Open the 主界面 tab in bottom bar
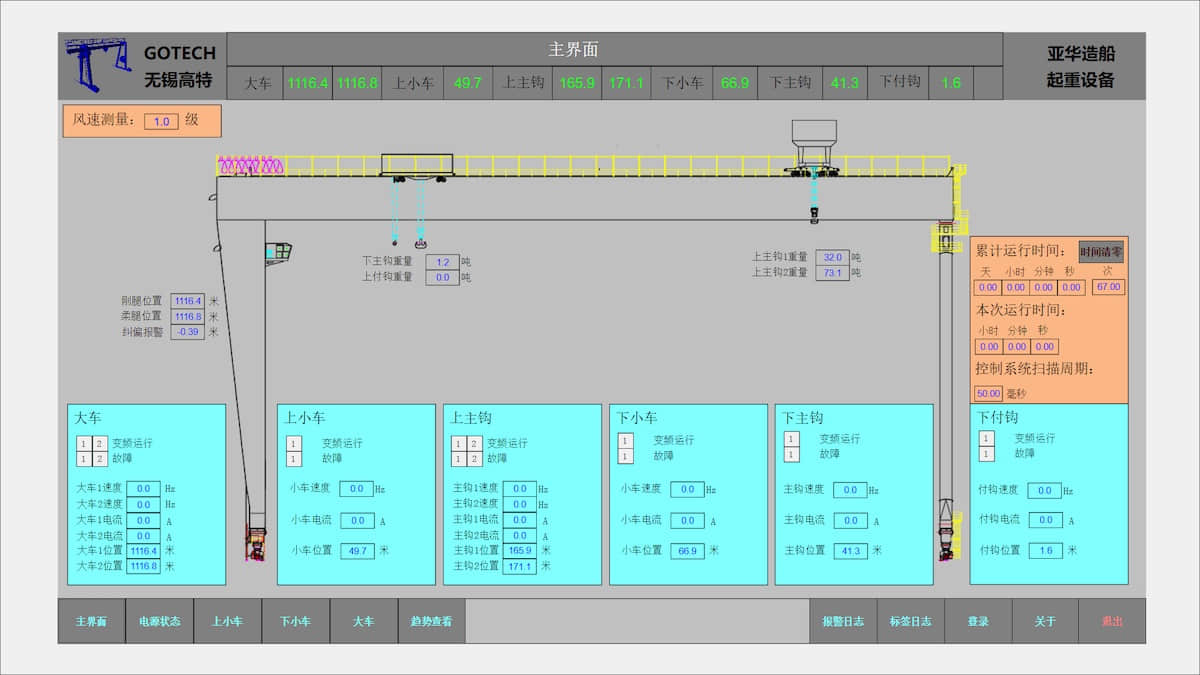Image resolution: width=1200 pixels, height=675 pixels. tap(91, 621)
